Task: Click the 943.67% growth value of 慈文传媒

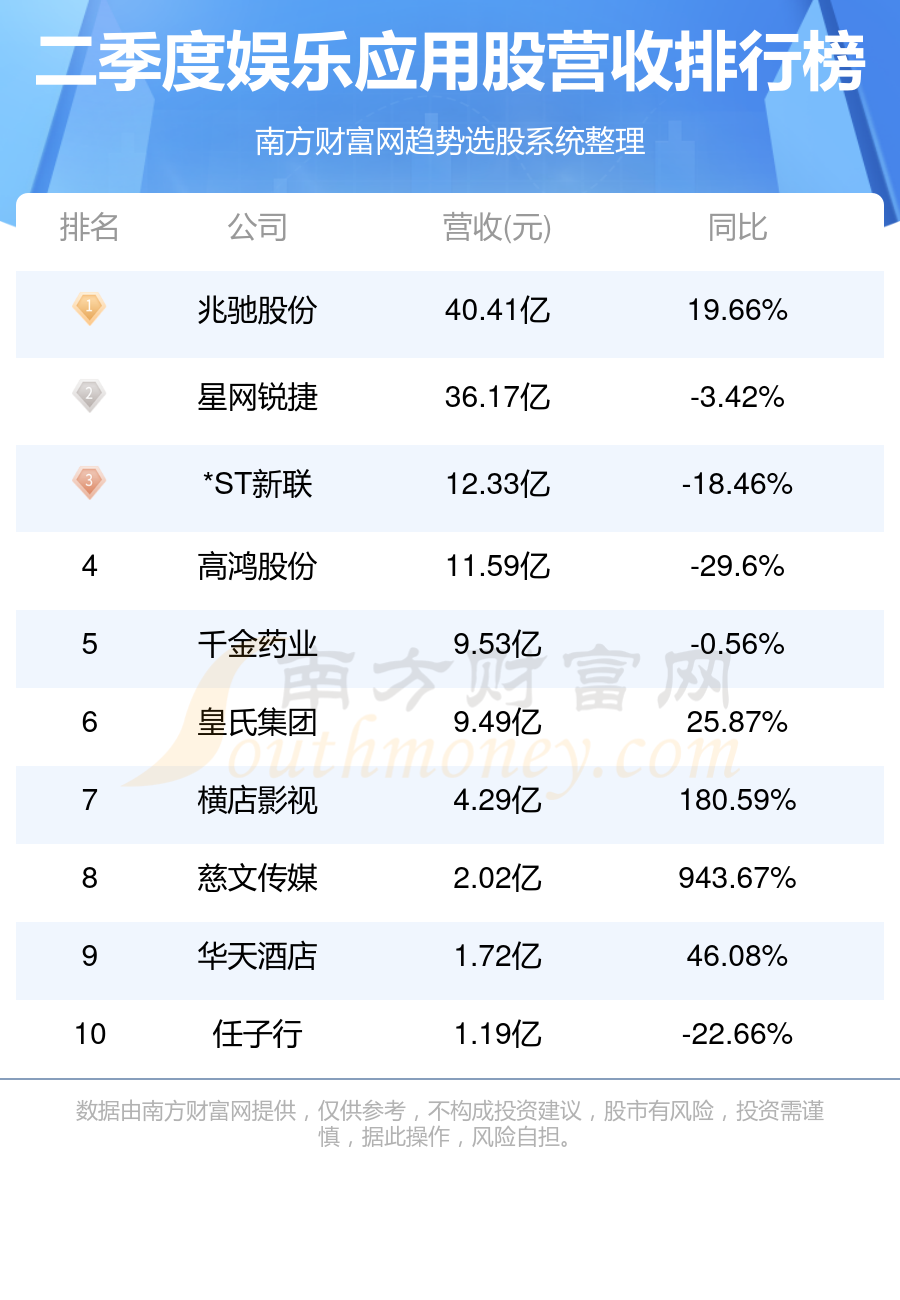Action: (x=737, y=879)
